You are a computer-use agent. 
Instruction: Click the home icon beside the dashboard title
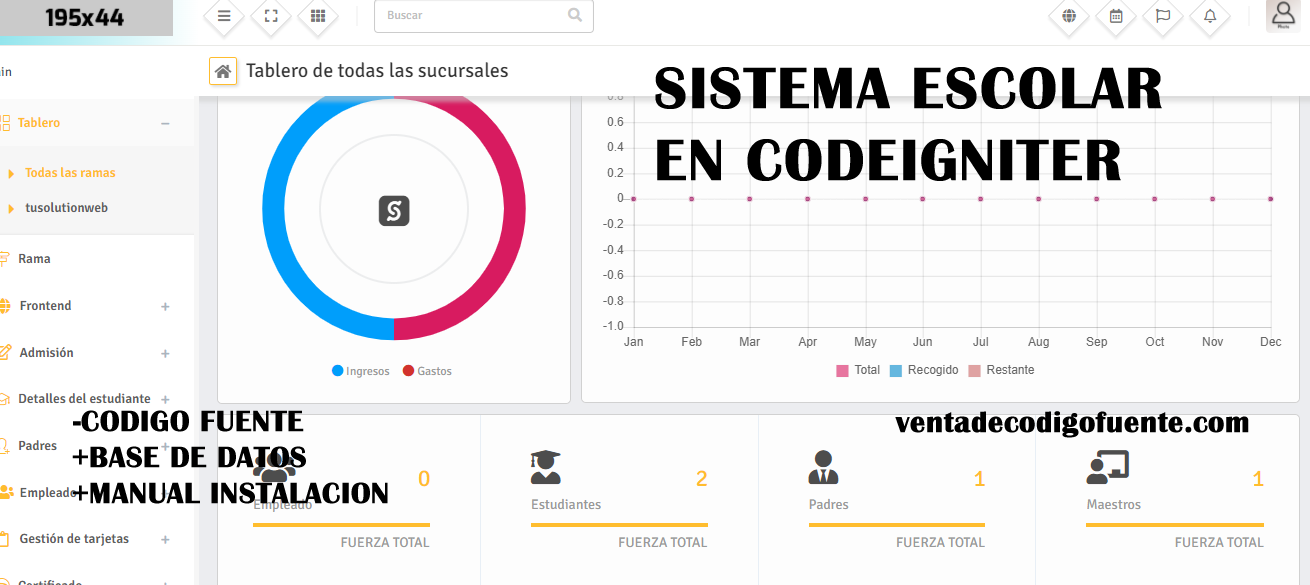coord(222,70)
